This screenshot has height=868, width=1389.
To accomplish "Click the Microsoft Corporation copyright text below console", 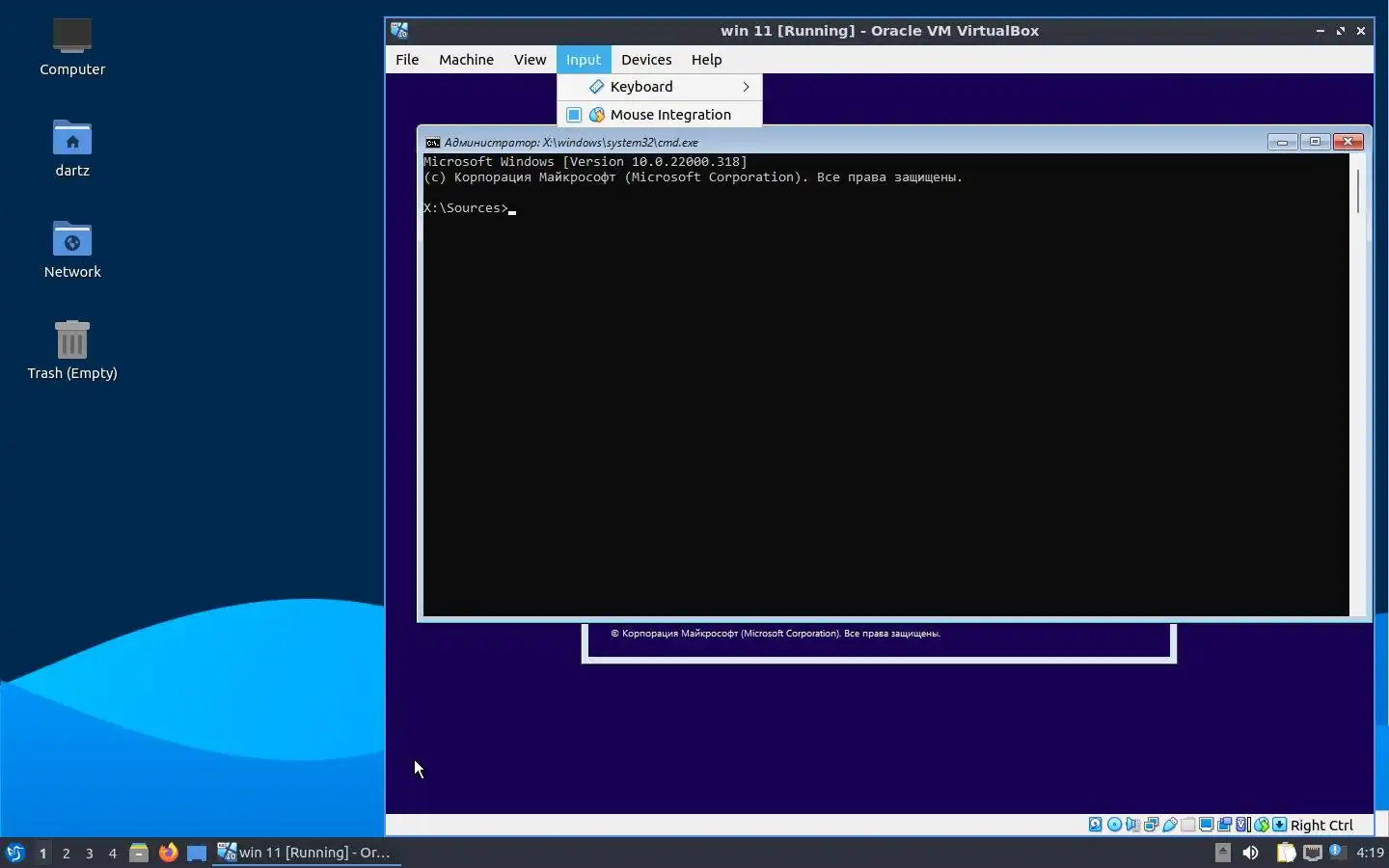I will 776,634.
